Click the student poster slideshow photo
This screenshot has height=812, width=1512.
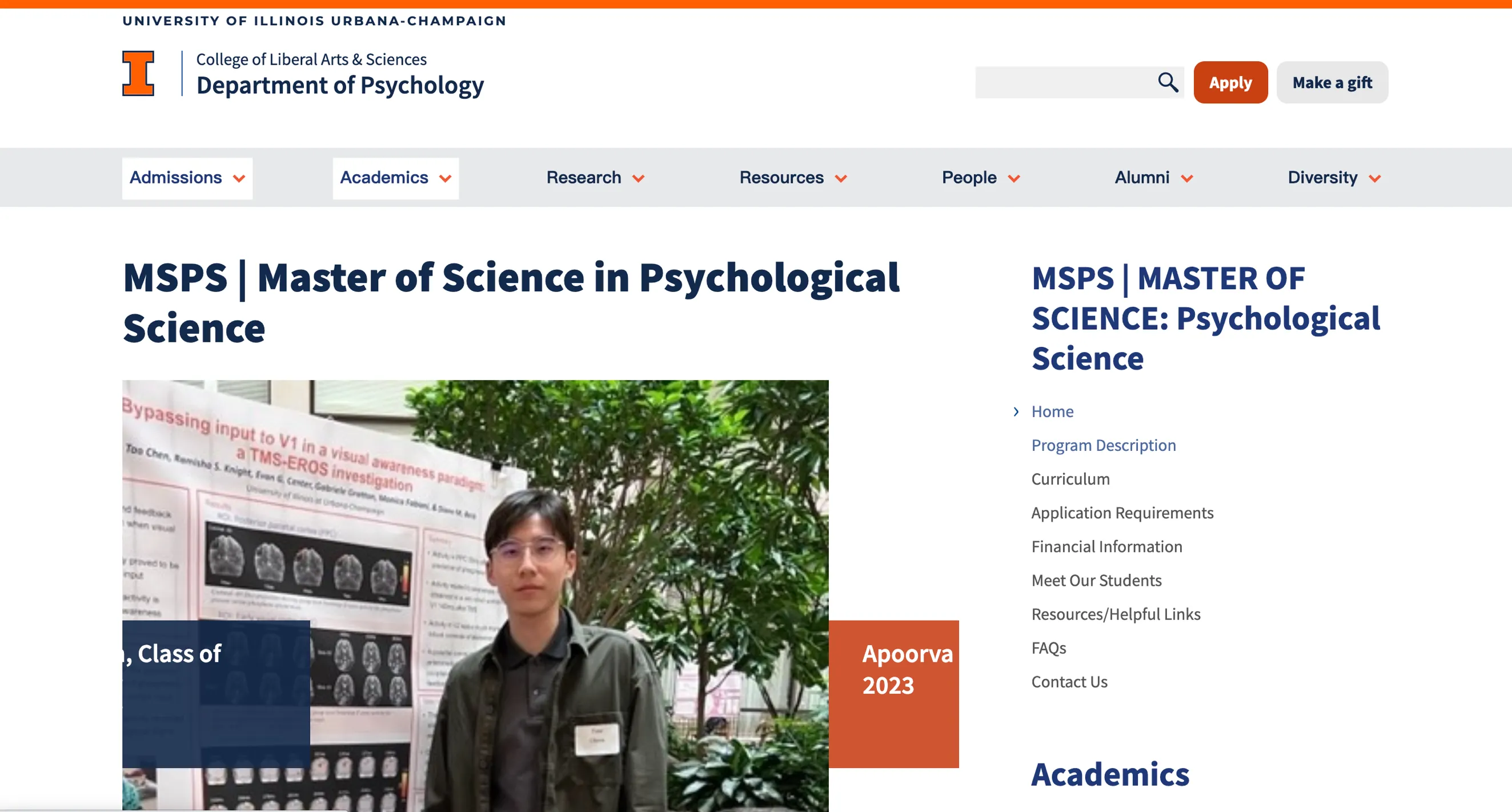click(x=475, y=529)
